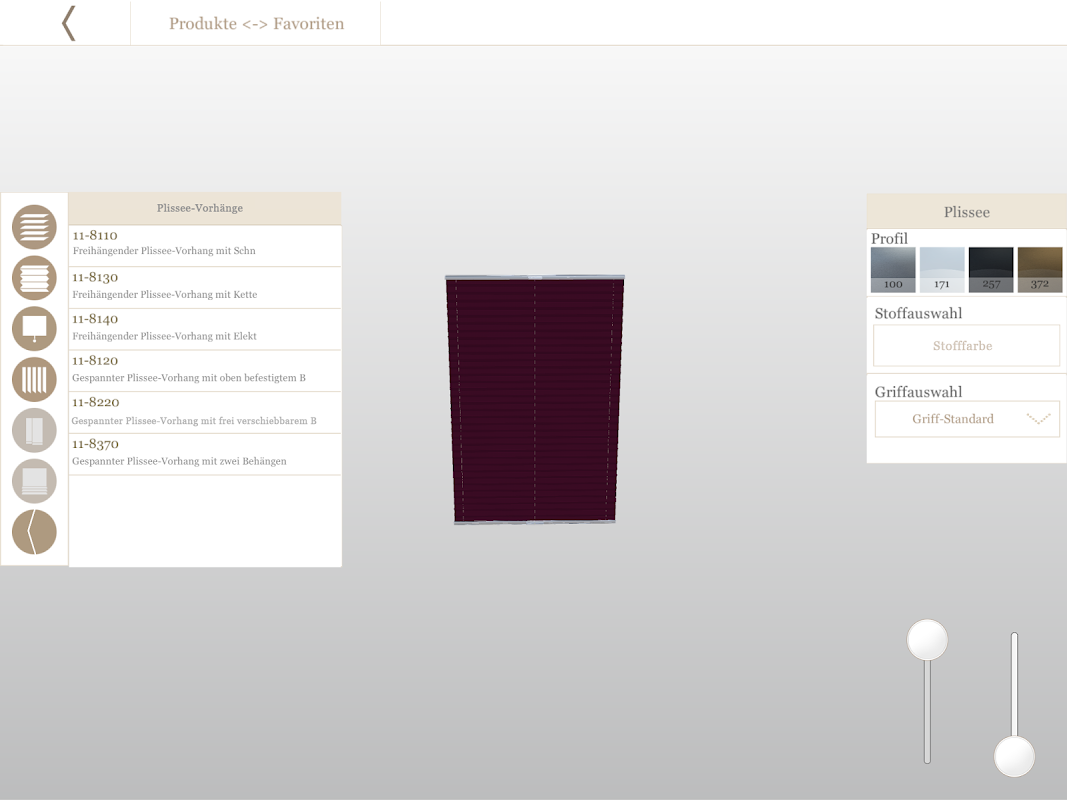
Task: Click the left vertical slider knob
Action: (927, 640)
